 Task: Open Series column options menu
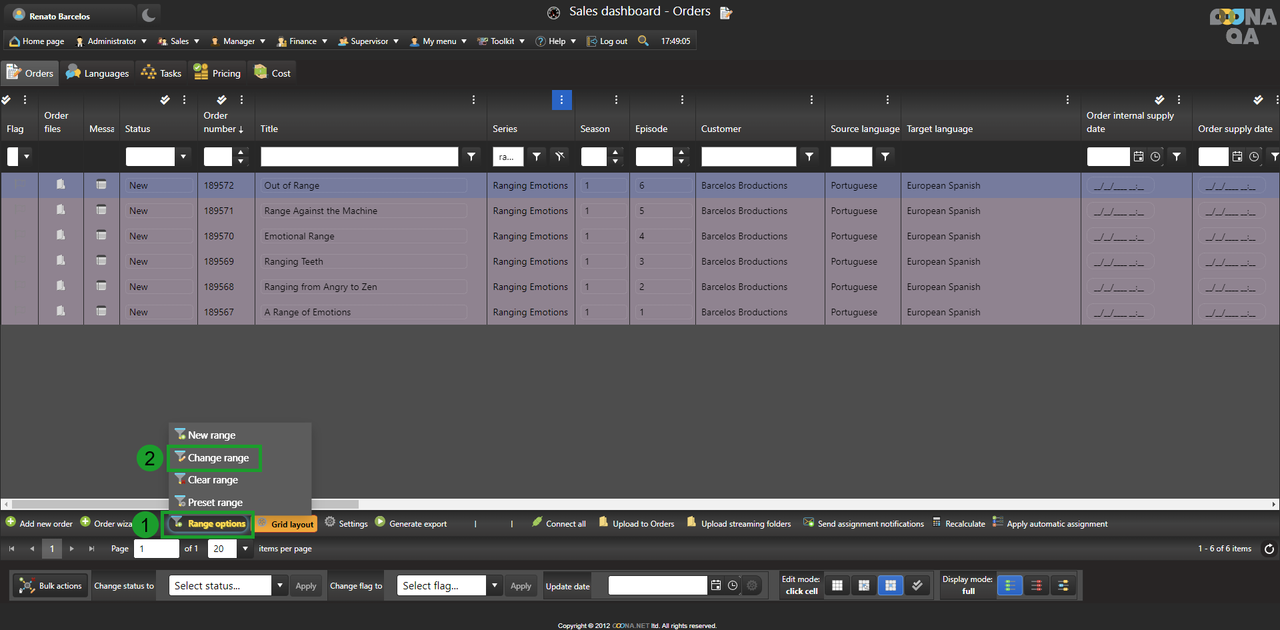click(562, 100)
